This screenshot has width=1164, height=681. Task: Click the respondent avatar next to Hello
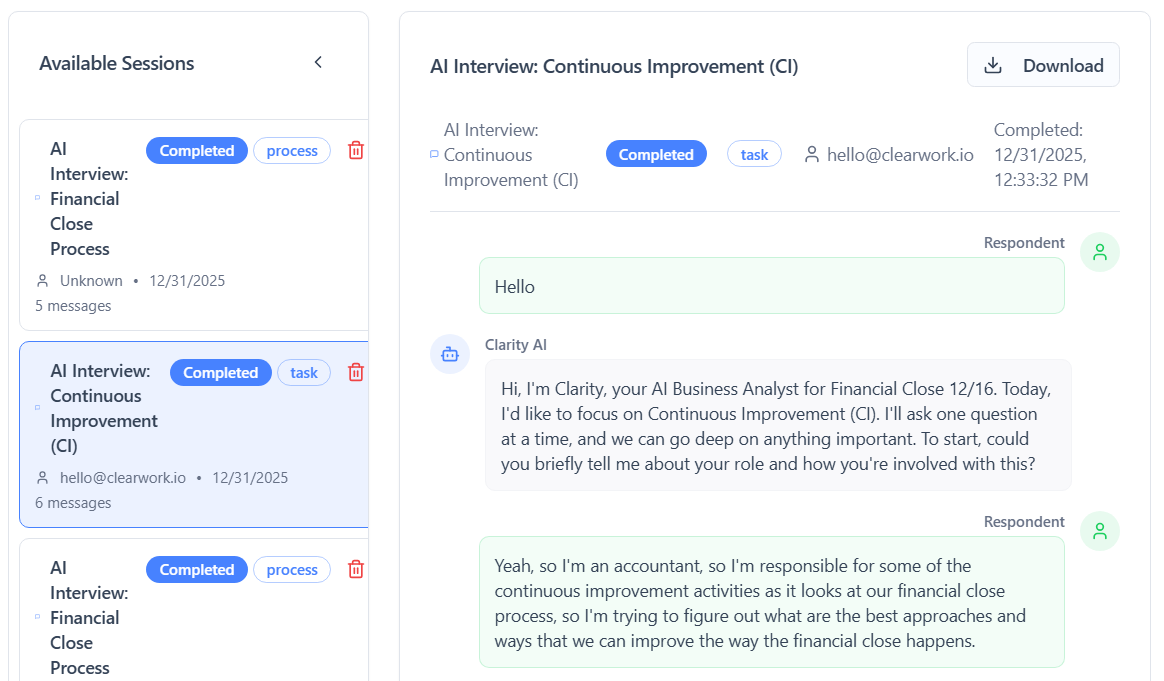pos(1099,252)
